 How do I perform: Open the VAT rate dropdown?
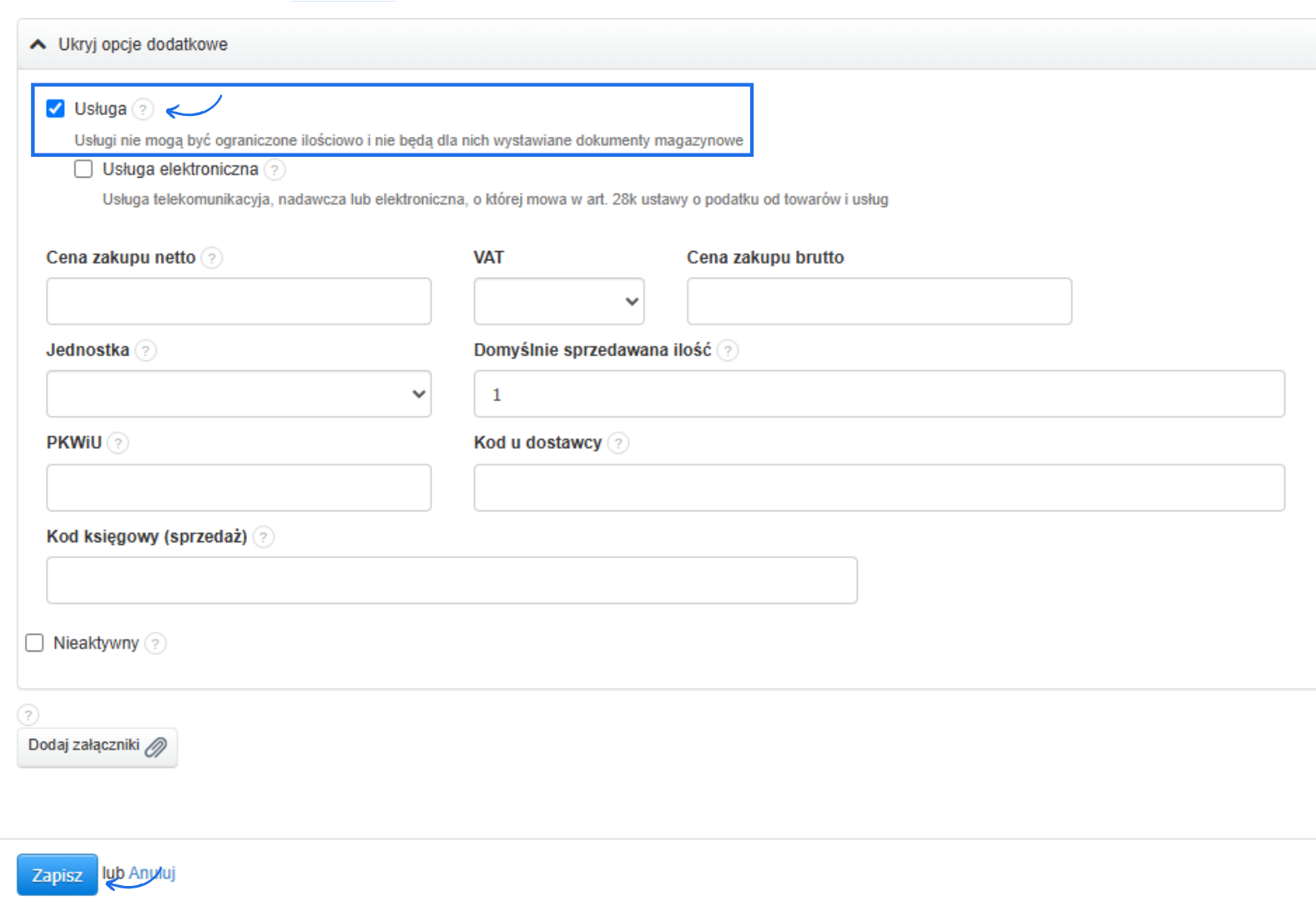coord(558,301)
